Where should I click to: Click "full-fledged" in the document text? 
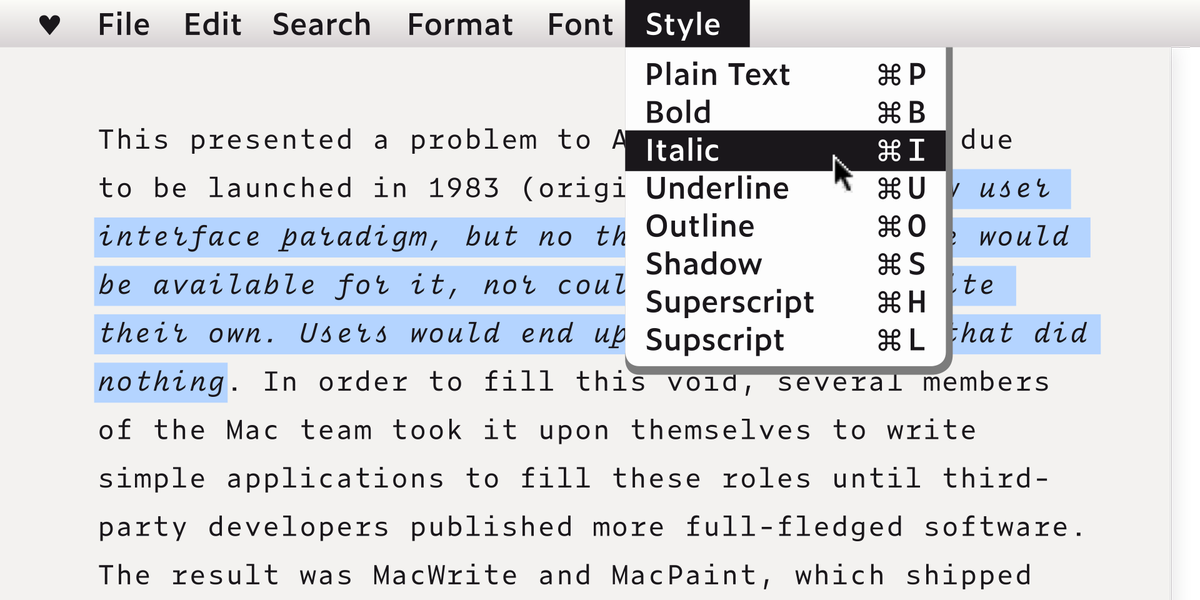(793, 526)
